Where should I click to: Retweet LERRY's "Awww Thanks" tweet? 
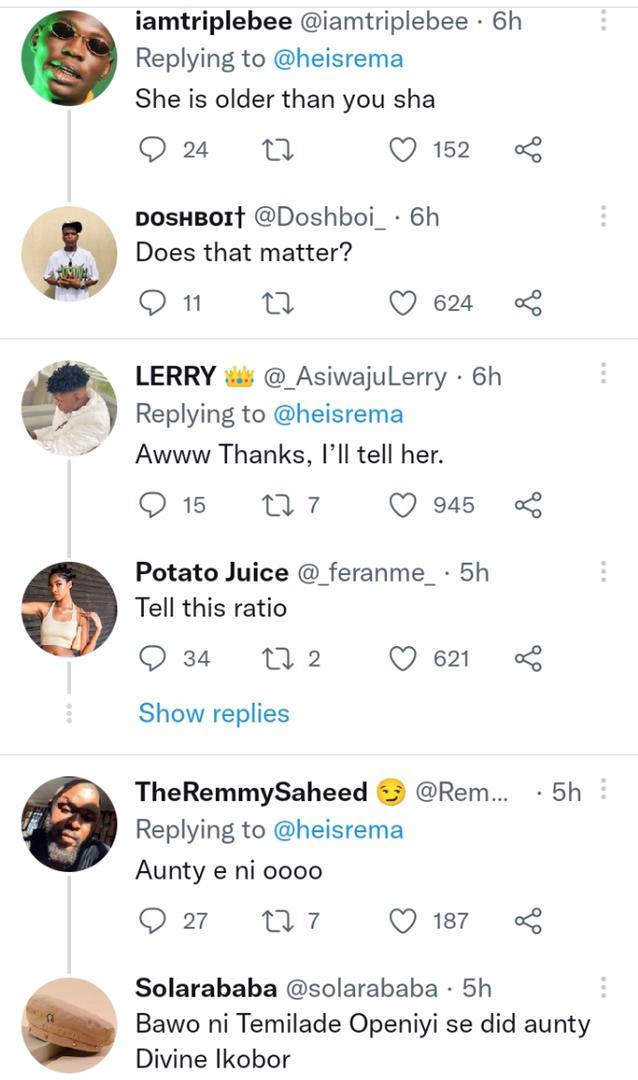[x=279, y=505]
